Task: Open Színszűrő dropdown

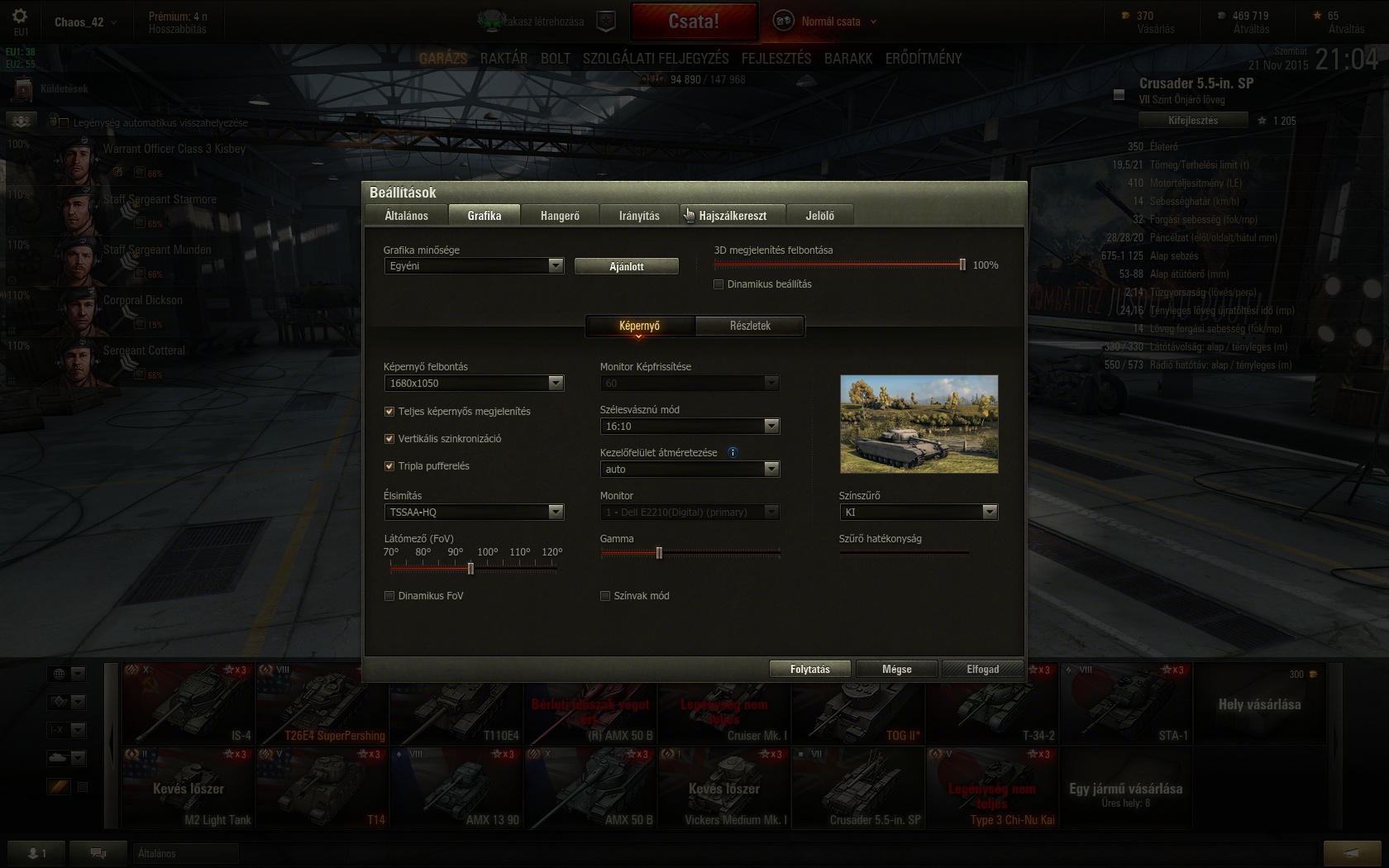Action: point(919,512)
